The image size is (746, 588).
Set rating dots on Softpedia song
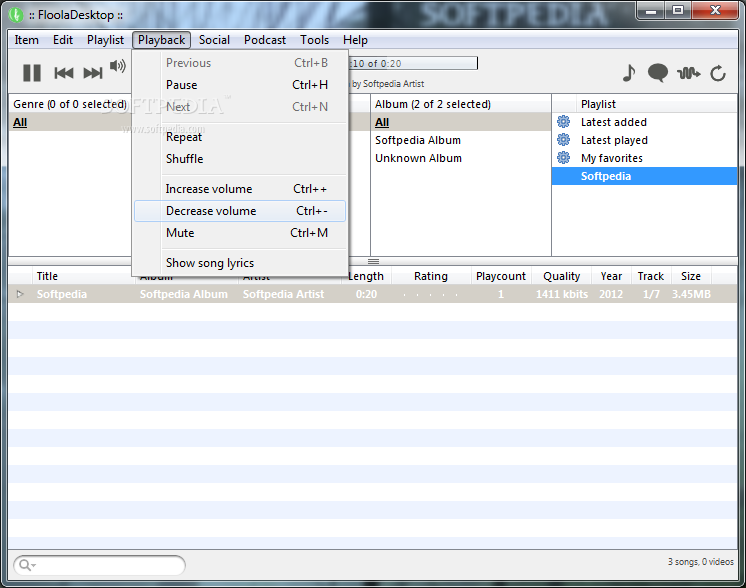[x=431, y=295]
